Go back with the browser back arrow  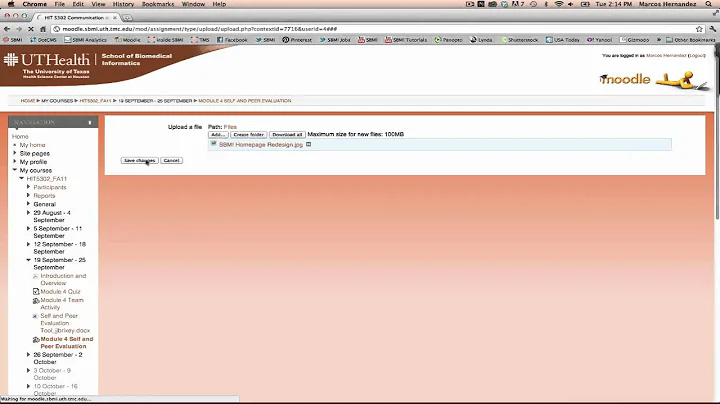click(x=7, y=29)
